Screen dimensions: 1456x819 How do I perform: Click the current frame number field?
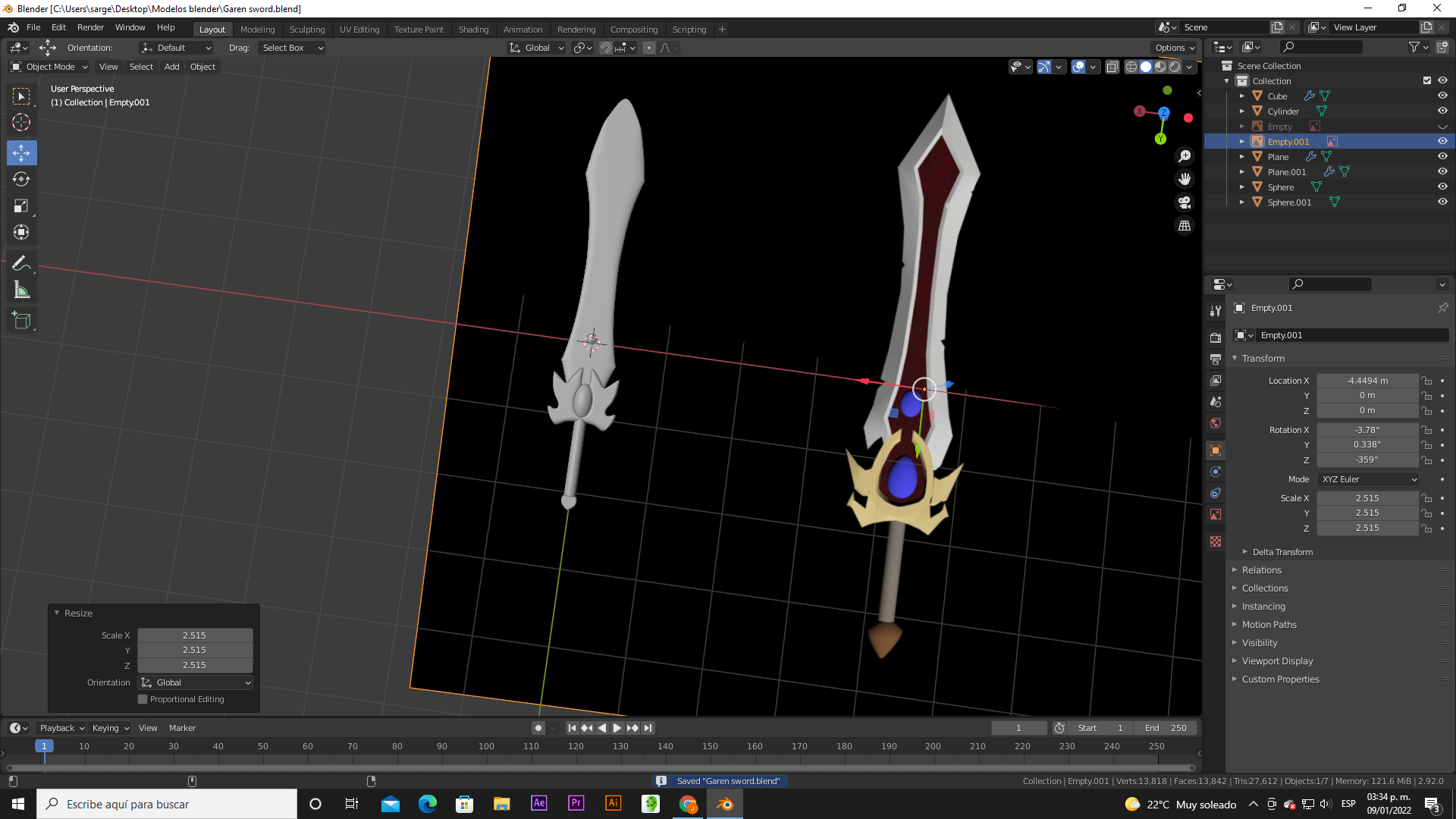[1018, 728]
